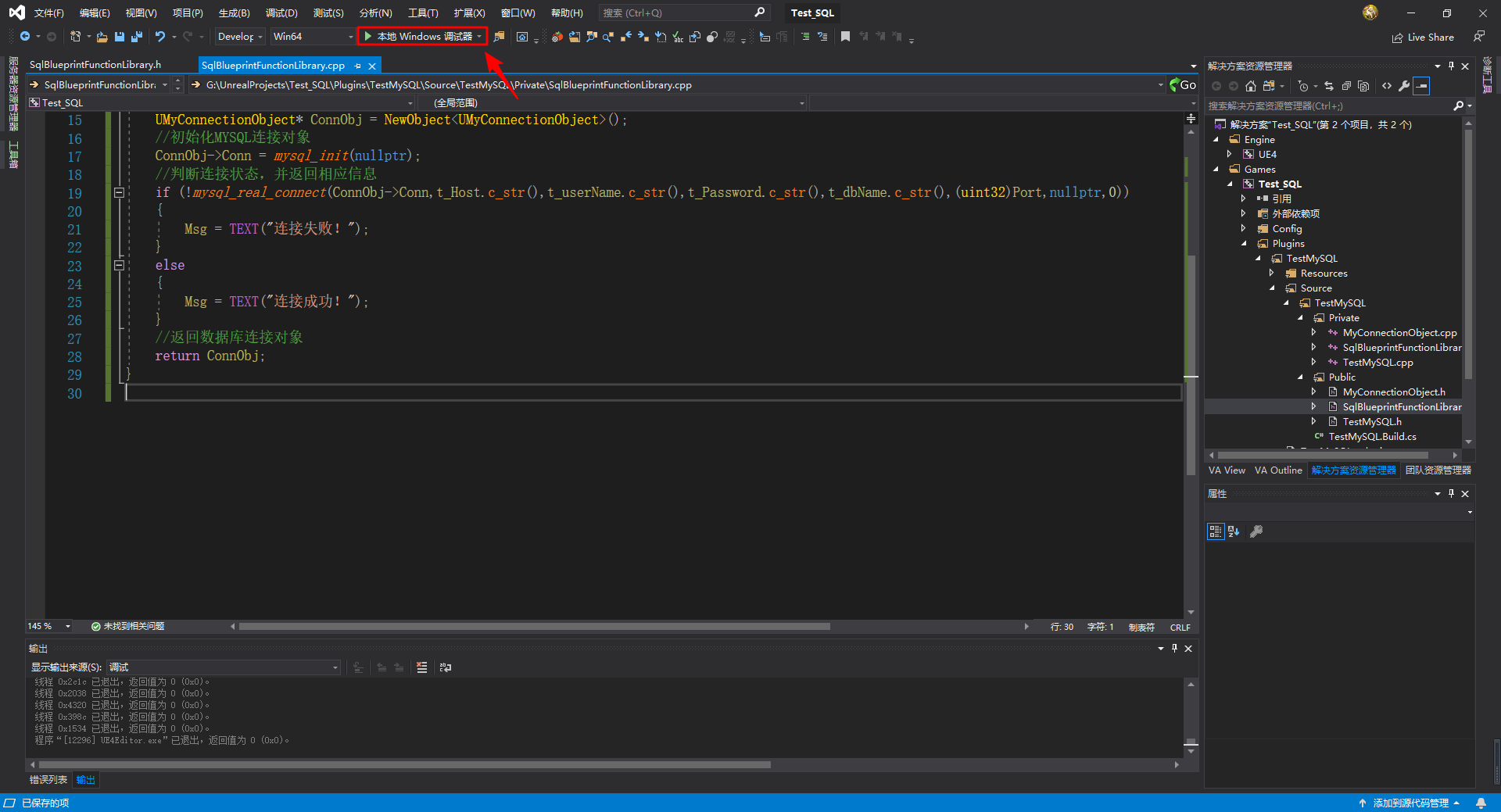Collapse the Private folder in TestMySQL

coord(1300,317)
